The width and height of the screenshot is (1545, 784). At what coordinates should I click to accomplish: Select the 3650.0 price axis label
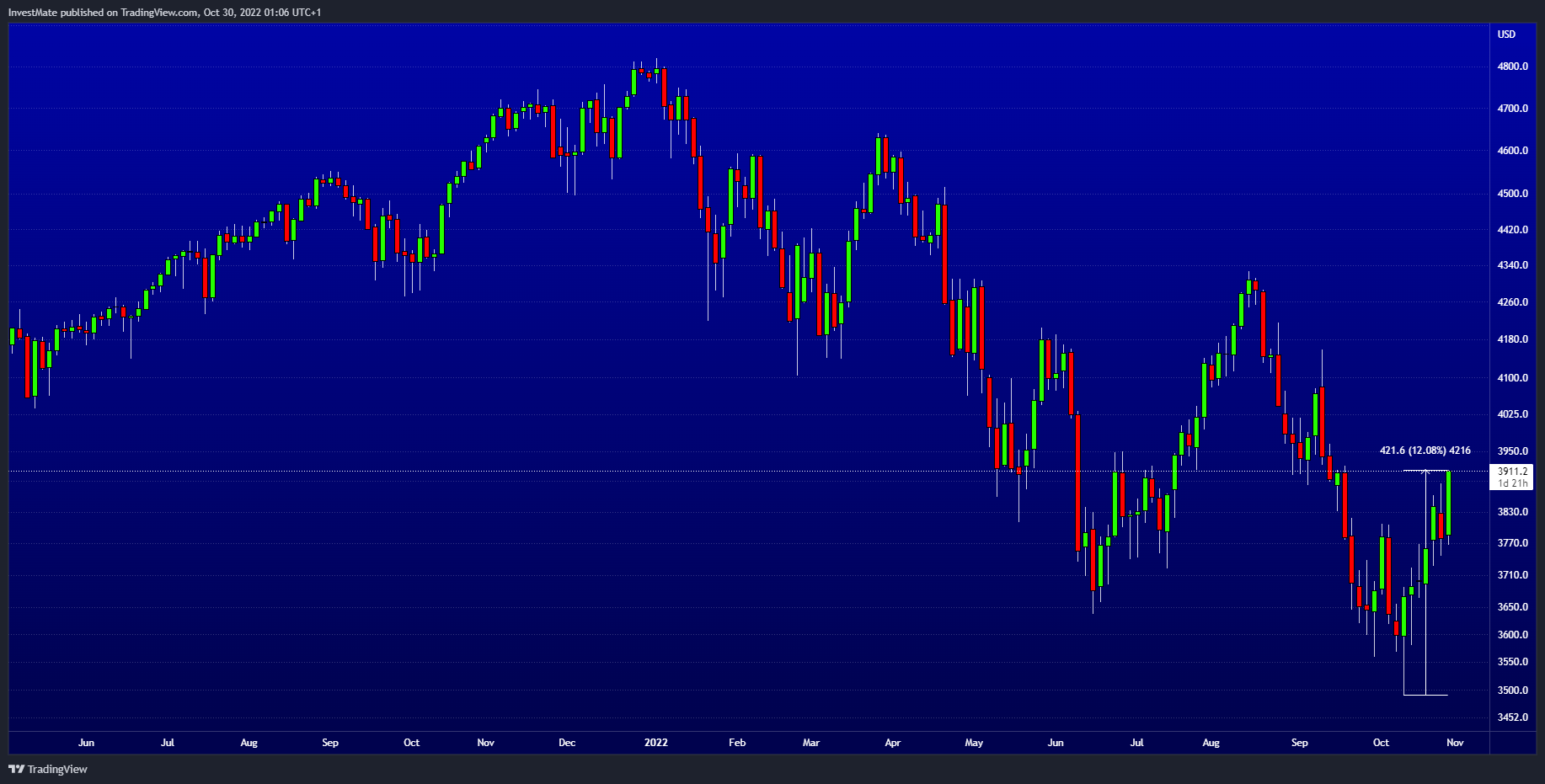tap(1513, 607)
